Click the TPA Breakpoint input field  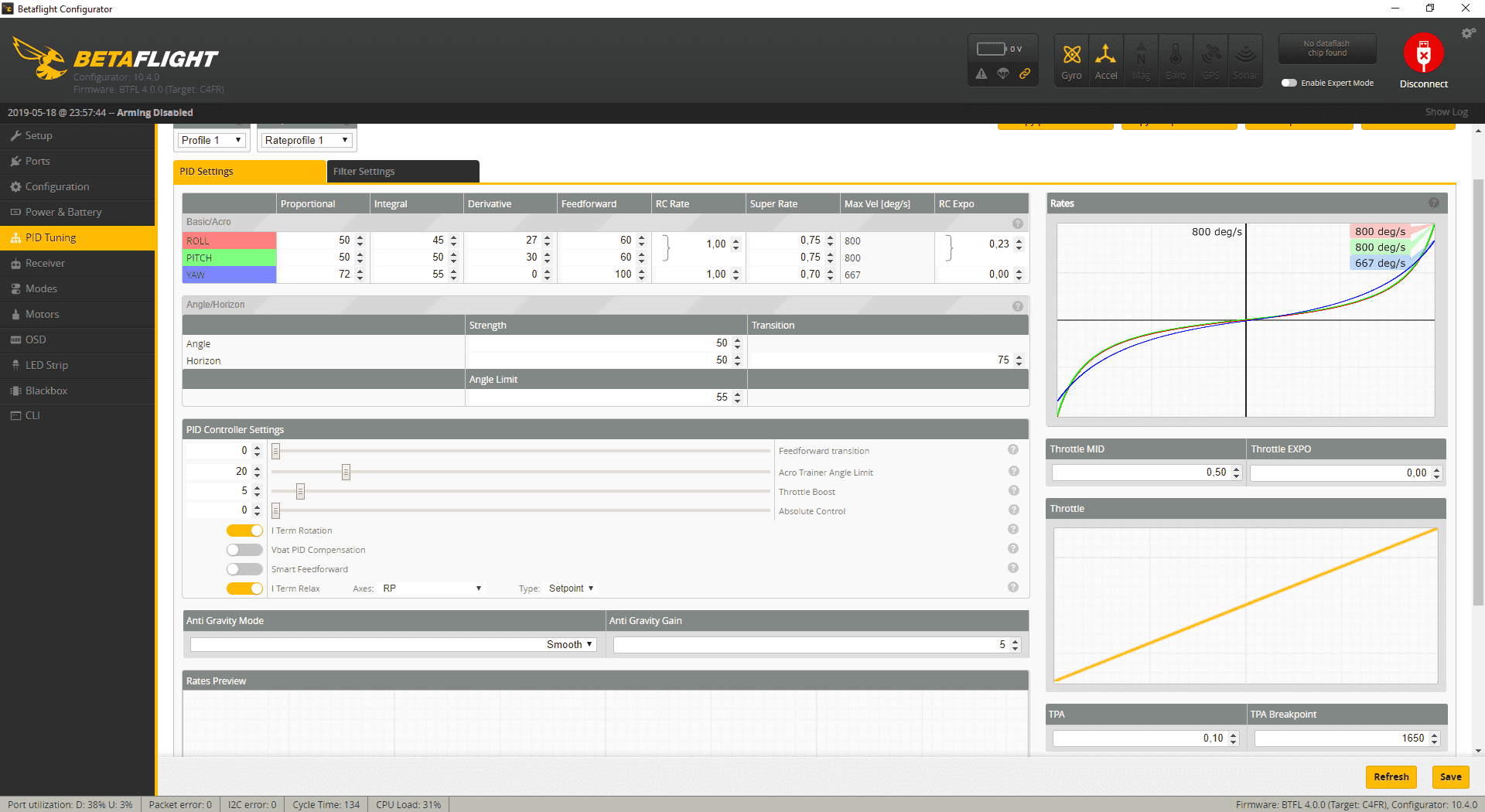(1347, 739)
